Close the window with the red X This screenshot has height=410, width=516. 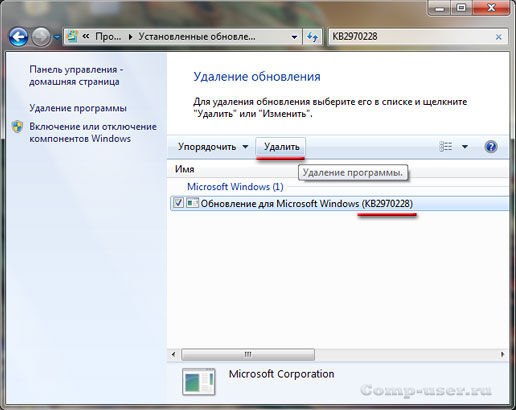[x=491, y=8]
